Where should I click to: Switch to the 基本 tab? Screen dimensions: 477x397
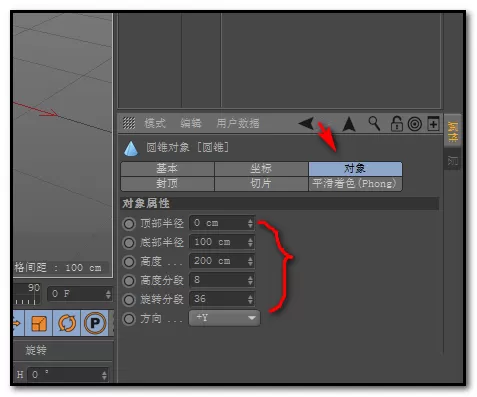[167, 169]
